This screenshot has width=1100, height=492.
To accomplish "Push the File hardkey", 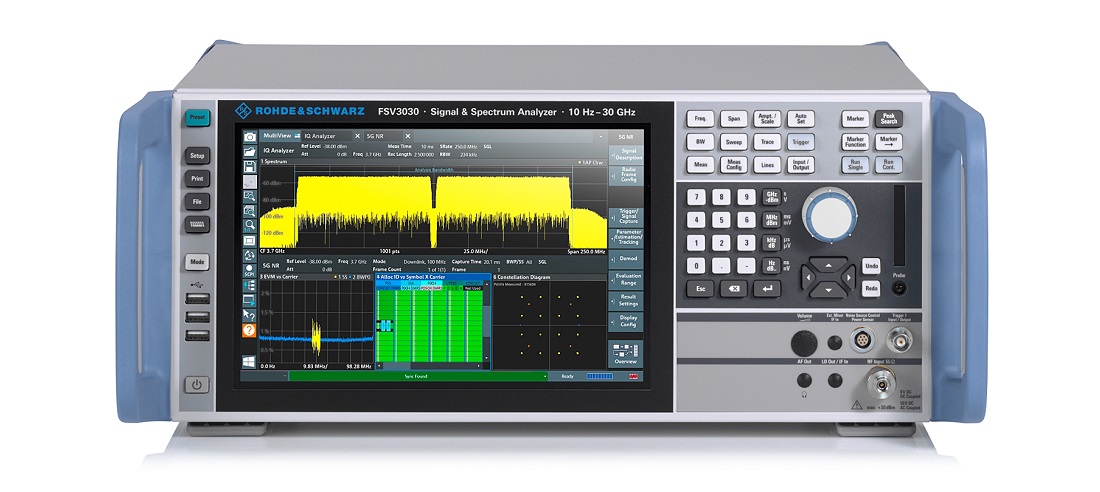I will [x=198, y=201].
